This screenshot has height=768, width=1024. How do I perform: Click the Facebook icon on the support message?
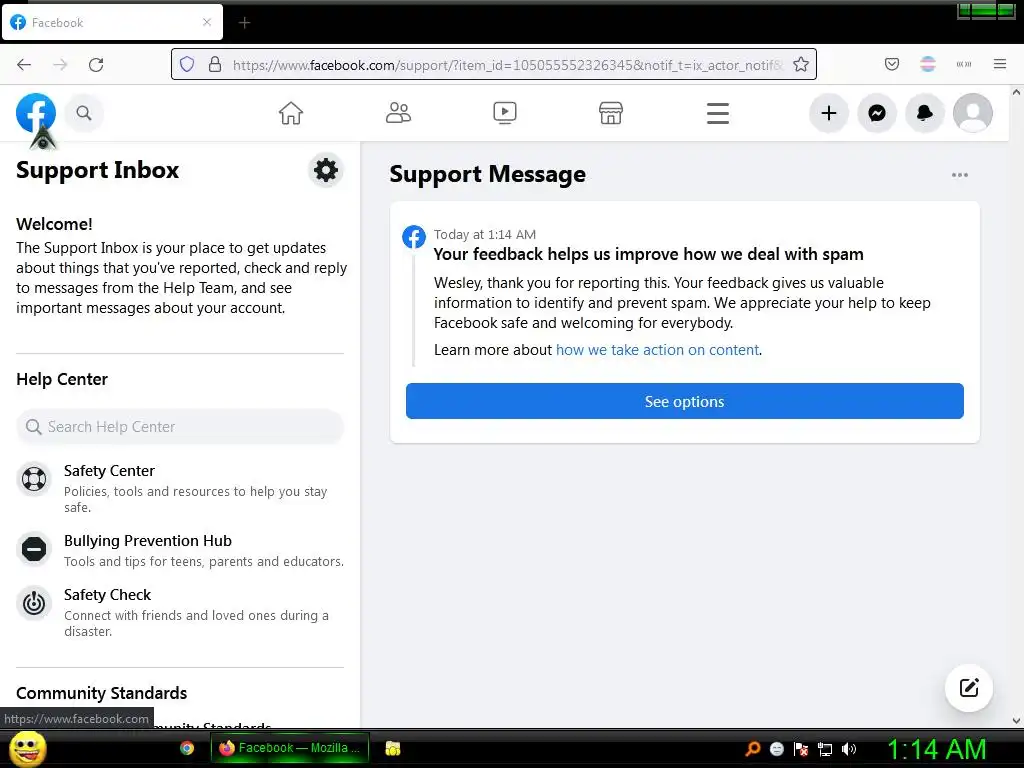(414, 236)
